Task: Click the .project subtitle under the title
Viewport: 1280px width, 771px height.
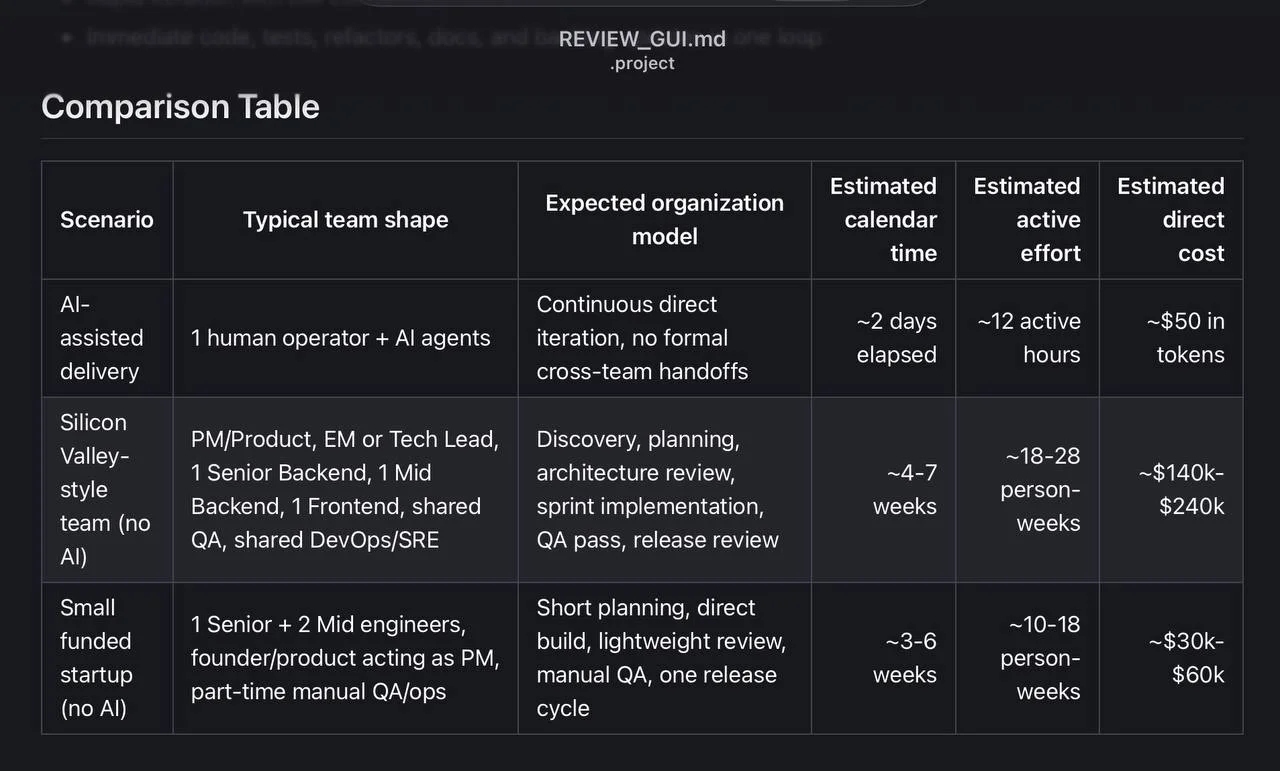Action: click(x=642, y=63)
